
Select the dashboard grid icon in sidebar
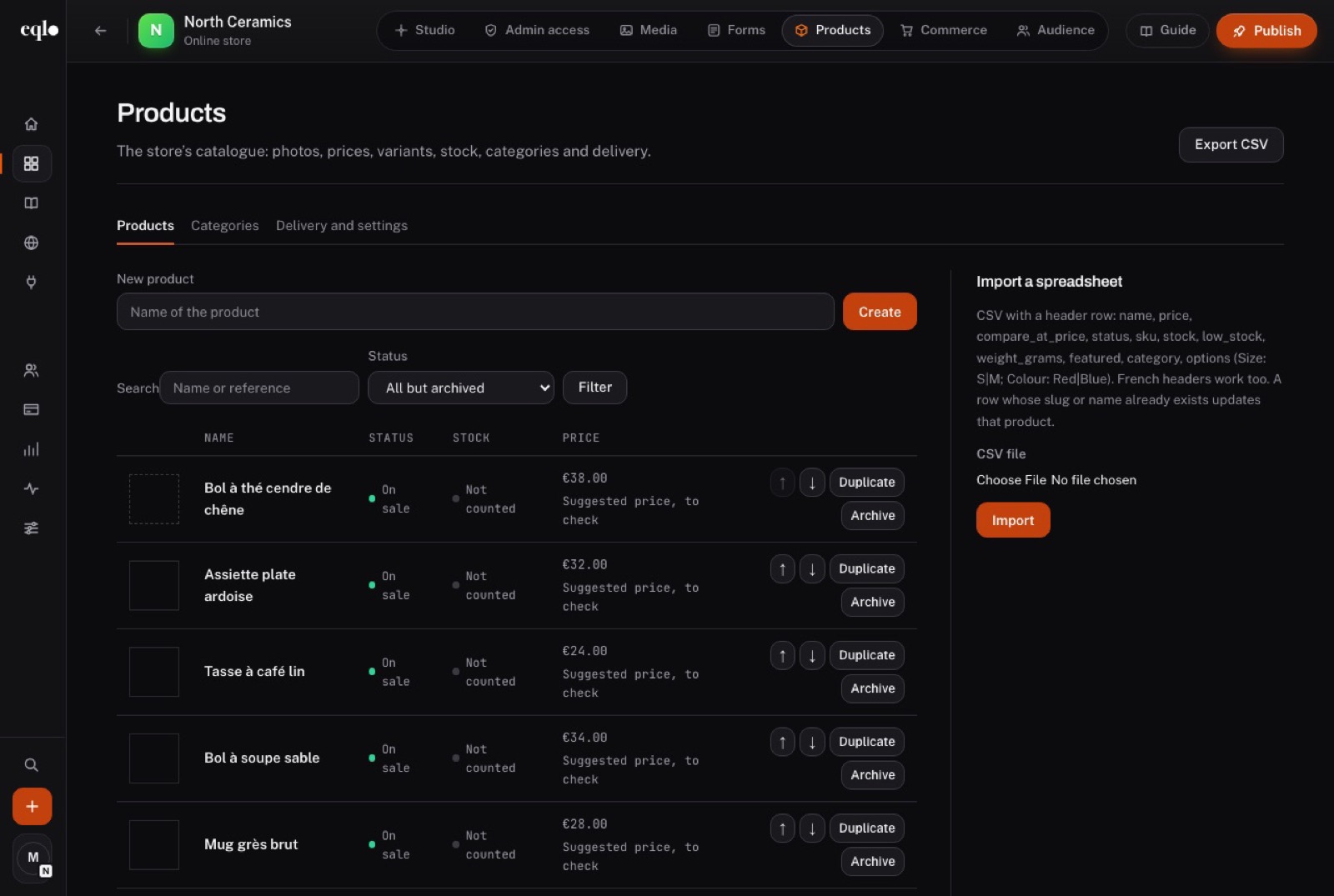coord(31,163)
